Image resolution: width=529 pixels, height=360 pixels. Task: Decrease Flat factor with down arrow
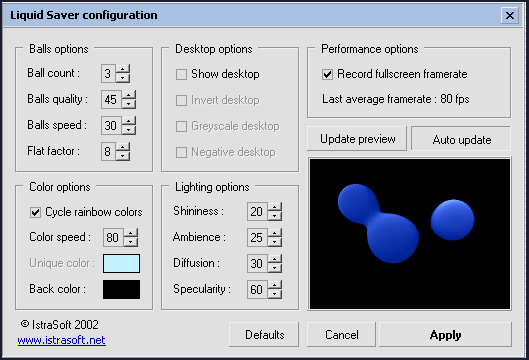(x=123, y=156)
